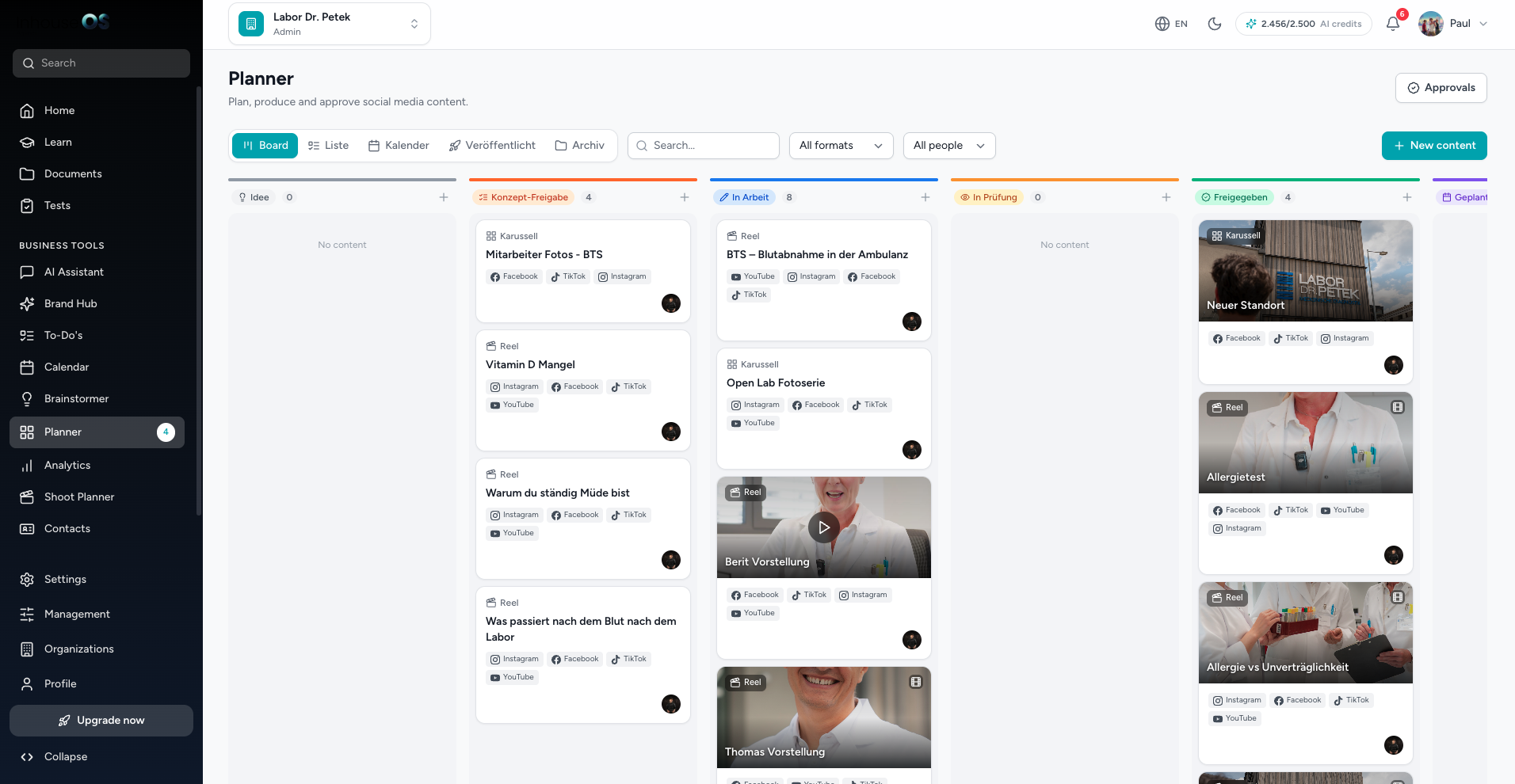Click In Prüfung column label

pyautogui.click(x=989, y=197)
